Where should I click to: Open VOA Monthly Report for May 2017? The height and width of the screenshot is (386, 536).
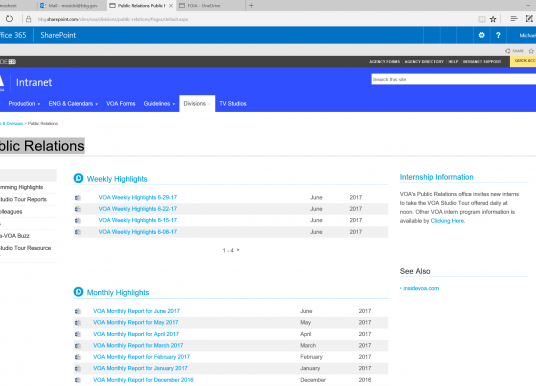point(136,322)
